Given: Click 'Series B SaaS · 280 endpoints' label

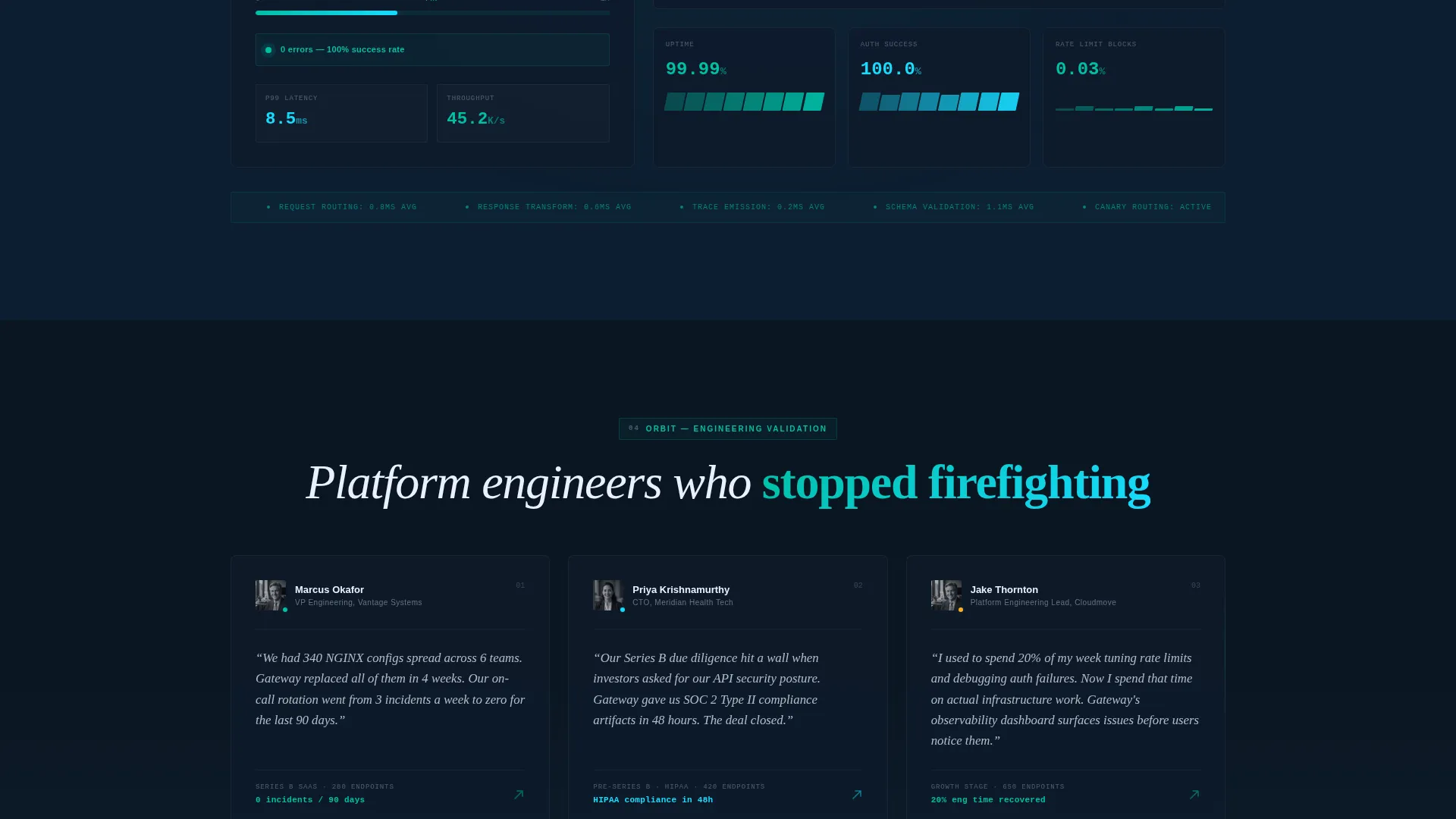Looking at the screenshot, I should [325, 787].
